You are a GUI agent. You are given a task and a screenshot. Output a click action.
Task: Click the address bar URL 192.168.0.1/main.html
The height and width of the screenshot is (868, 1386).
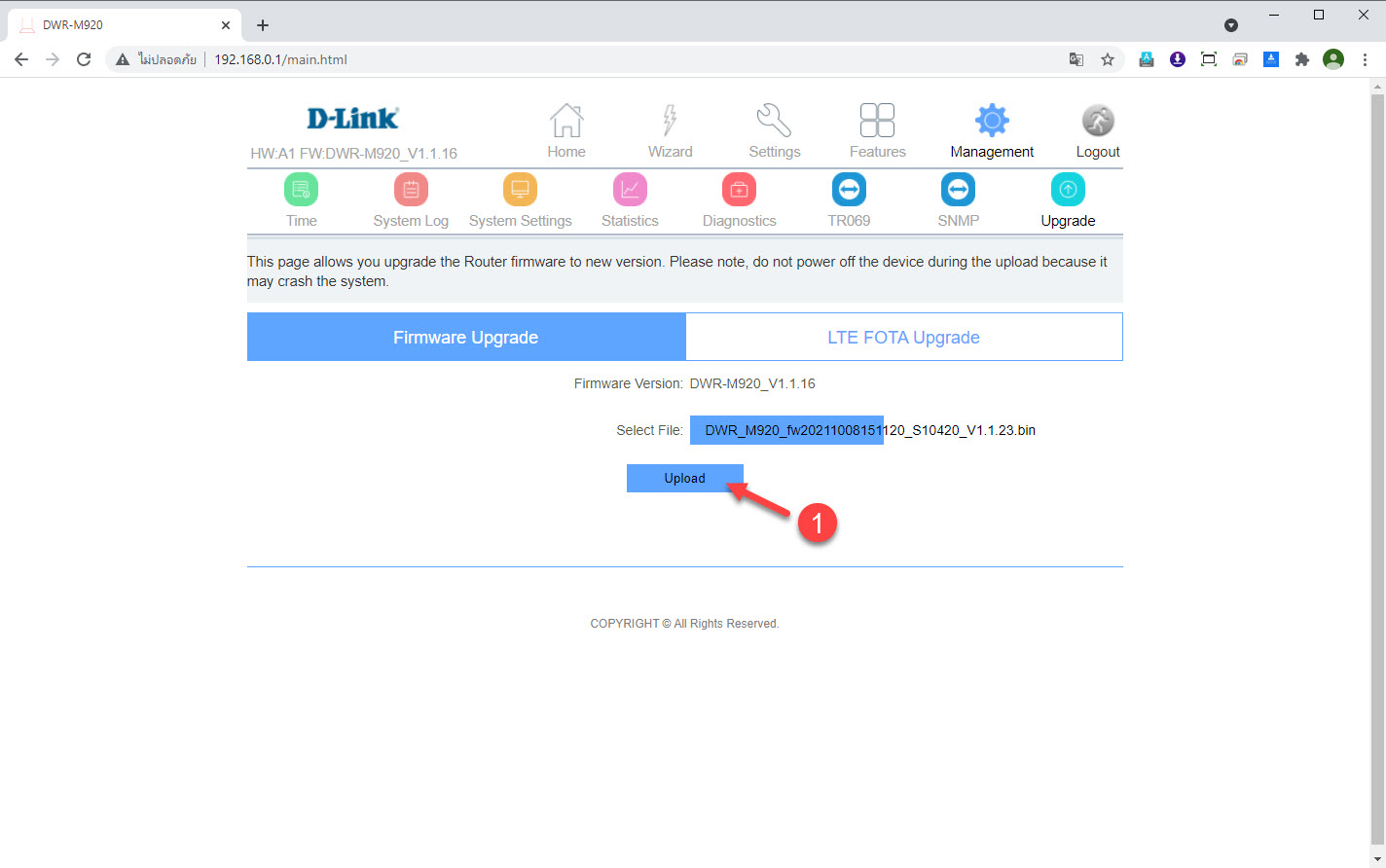click(280, 59)
